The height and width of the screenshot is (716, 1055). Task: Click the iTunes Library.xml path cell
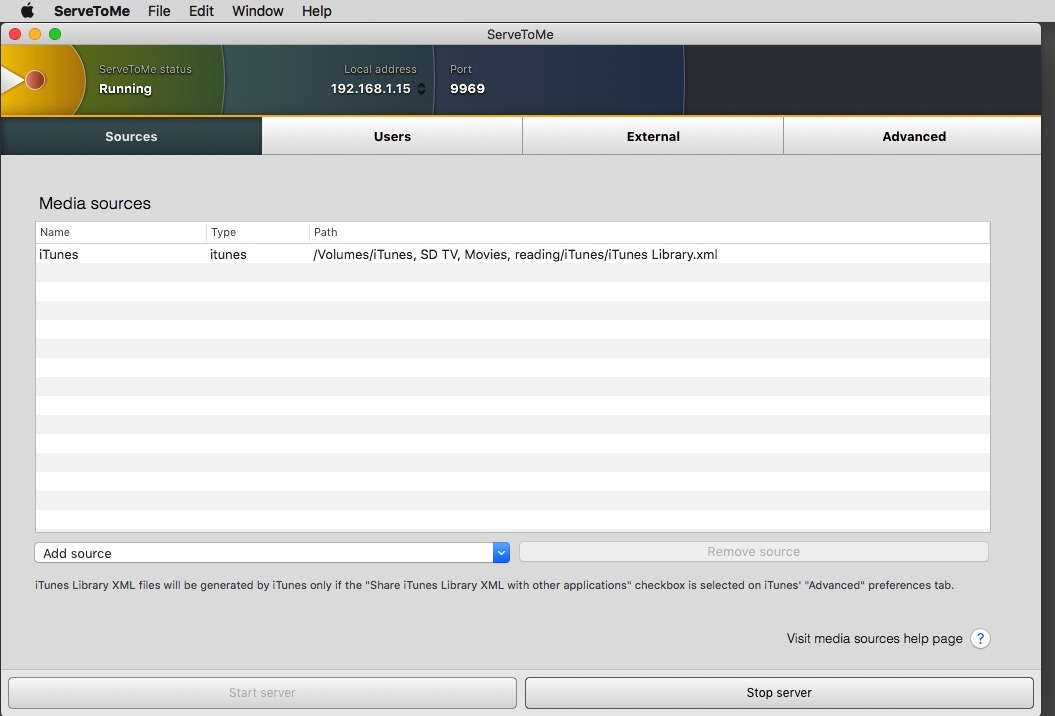515,254
